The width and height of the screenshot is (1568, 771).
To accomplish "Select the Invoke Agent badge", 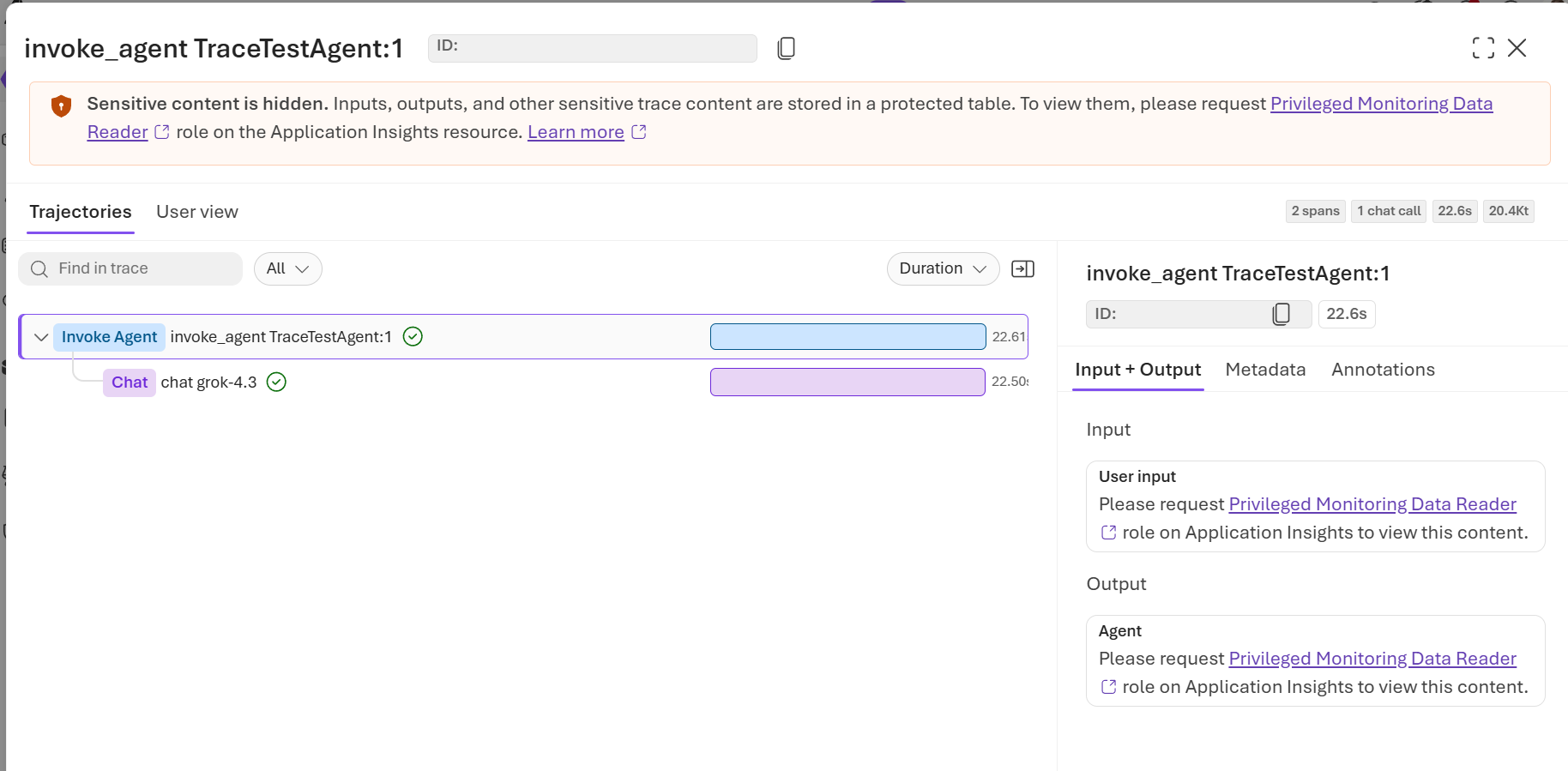I will pyautogui.click(x=109, y=337).
